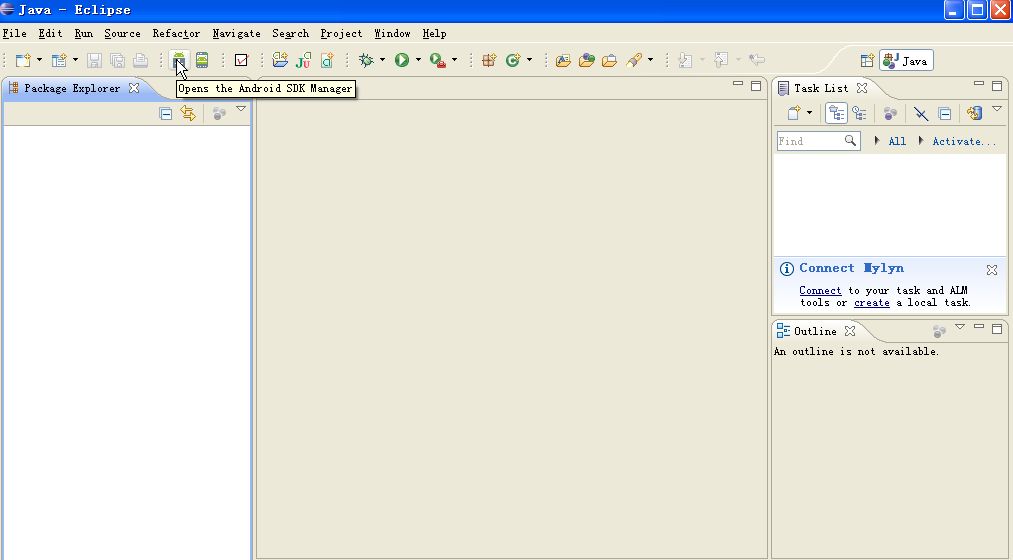Click the Run External Tools icon

click(x=438, y=60)
